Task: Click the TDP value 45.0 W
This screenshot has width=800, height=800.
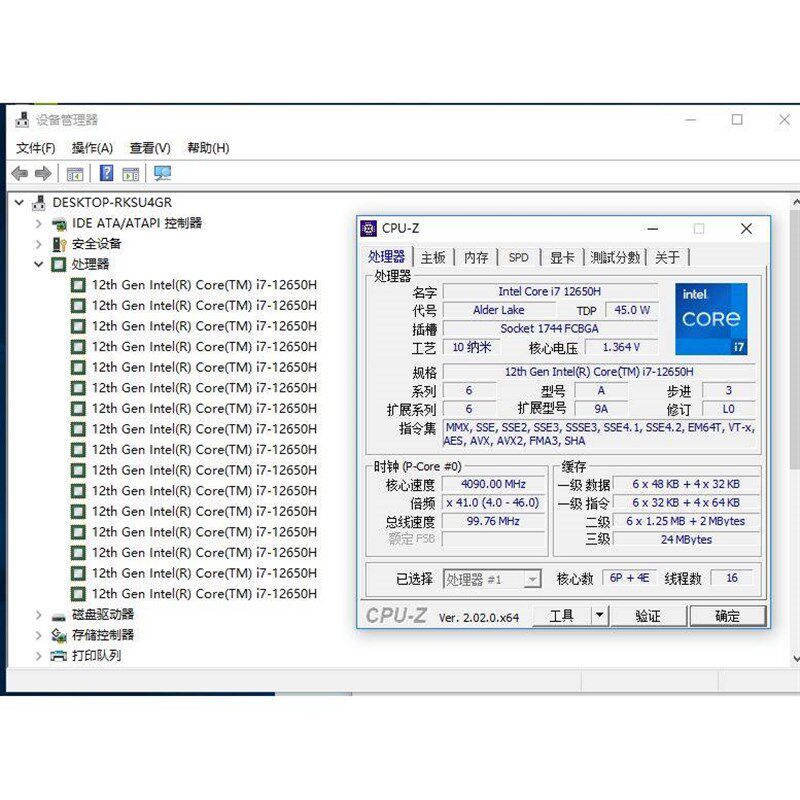Action: coord(632,310)
